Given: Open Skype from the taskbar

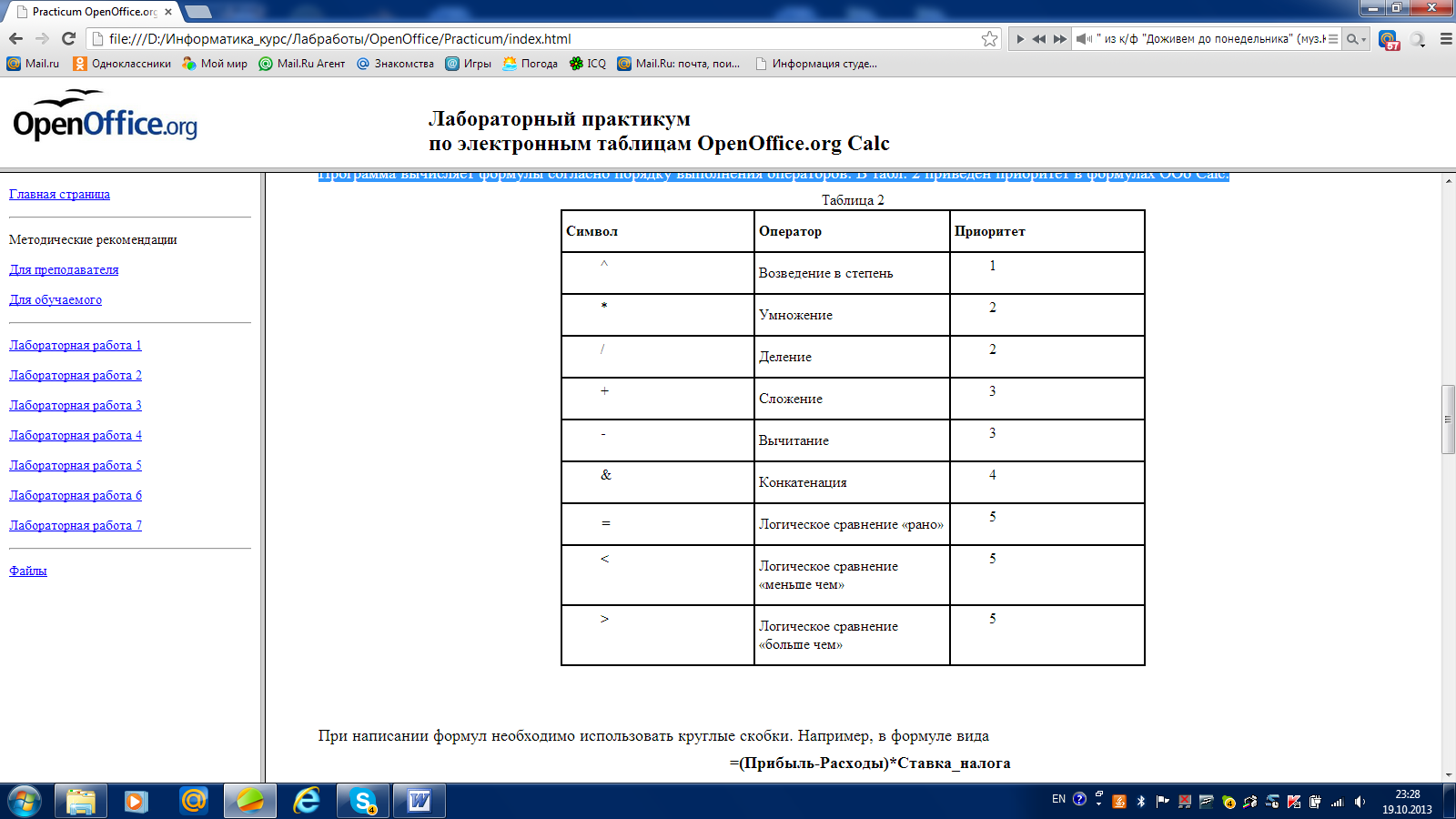Looking at the screenshot, I should point(363,801).
